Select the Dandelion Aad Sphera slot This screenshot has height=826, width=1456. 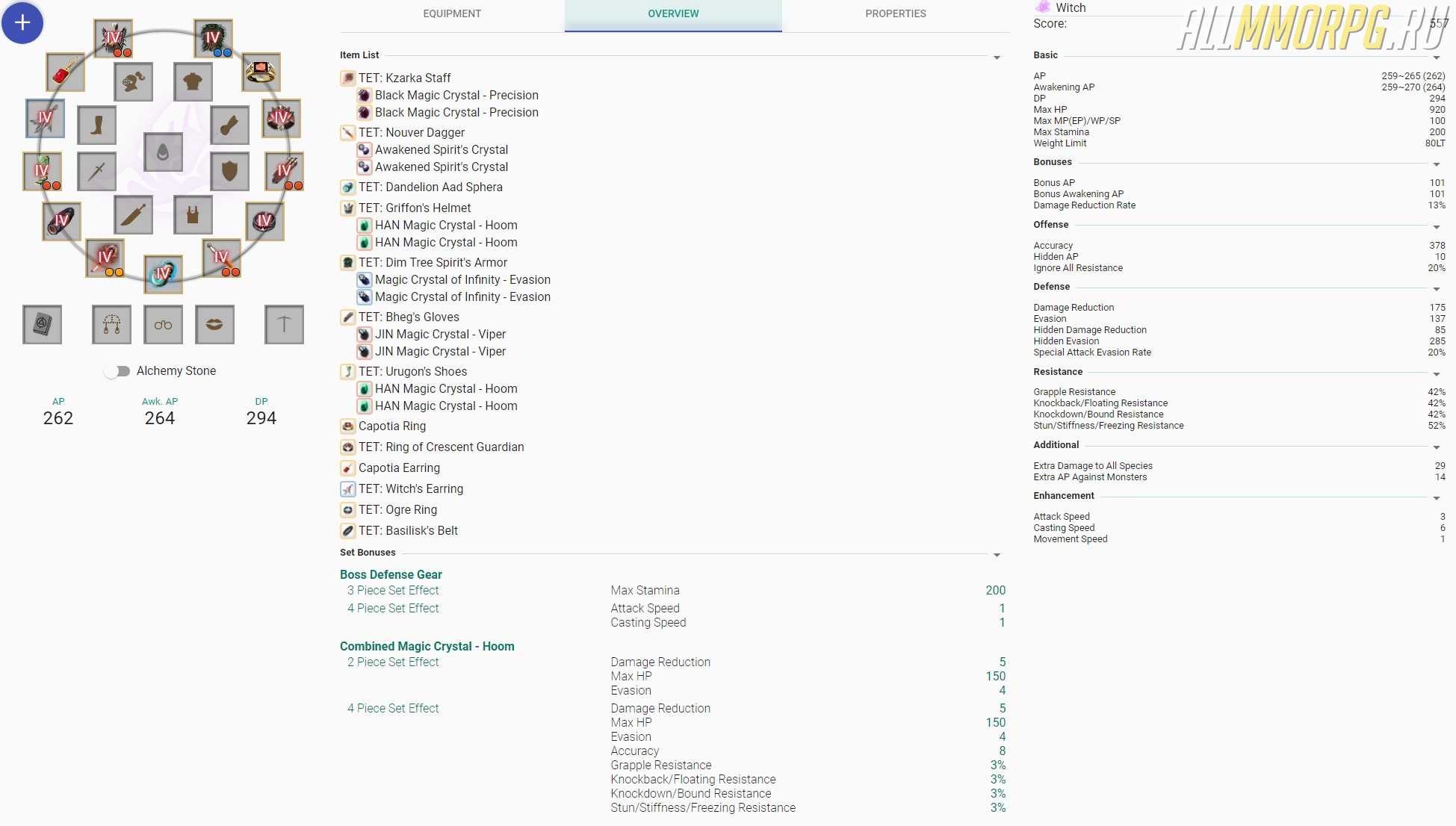click(x=163, y=274)
